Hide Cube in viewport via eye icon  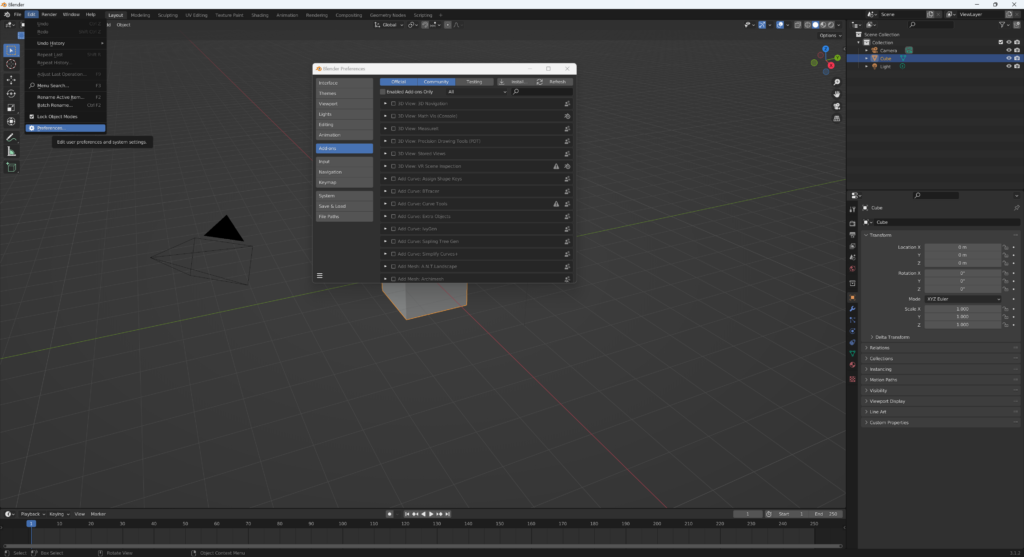pos(1008,58)
